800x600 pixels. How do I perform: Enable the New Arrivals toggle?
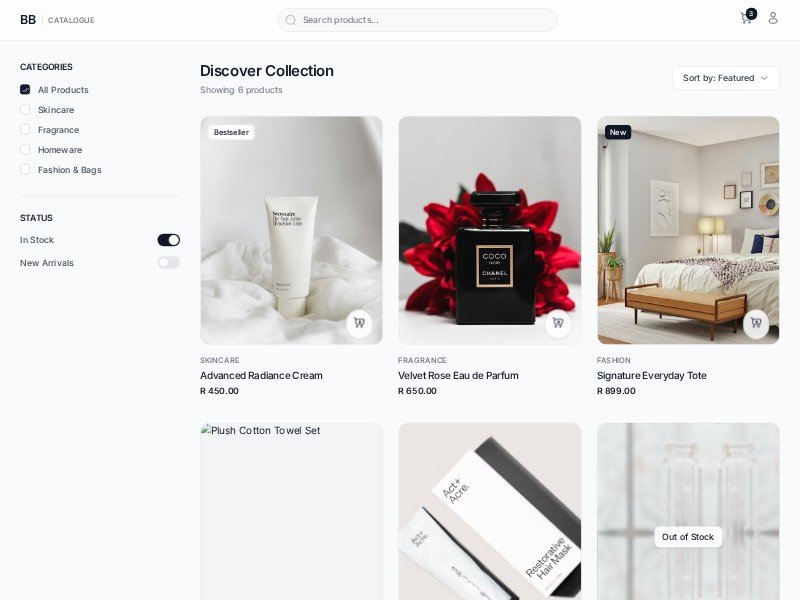[x=168, y=263]
